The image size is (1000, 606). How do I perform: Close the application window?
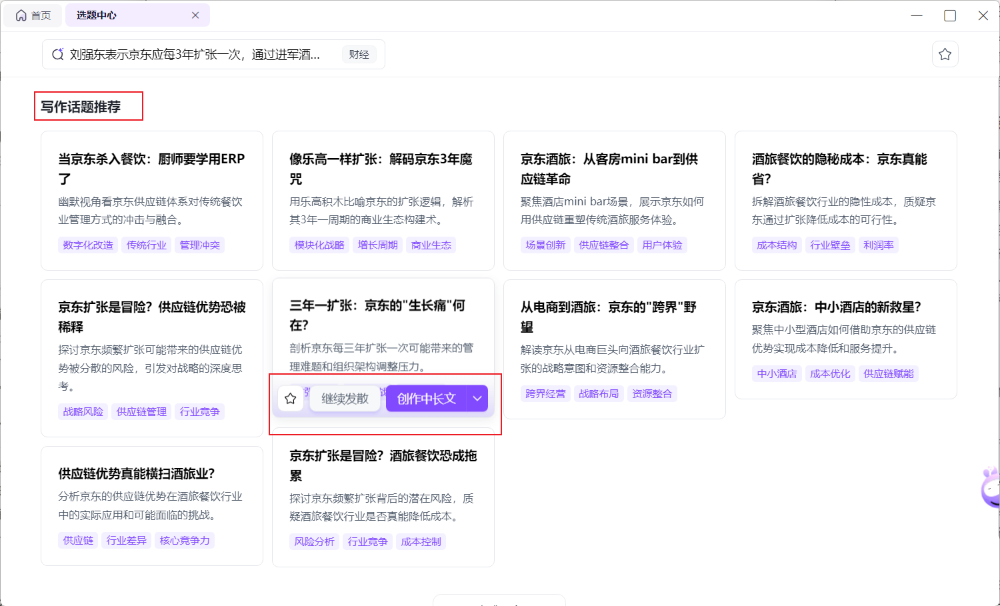pos(983,15)
